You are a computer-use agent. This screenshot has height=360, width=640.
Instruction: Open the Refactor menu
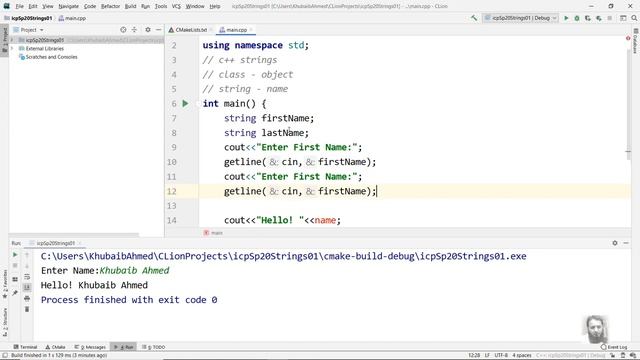[x=111, y=6]
